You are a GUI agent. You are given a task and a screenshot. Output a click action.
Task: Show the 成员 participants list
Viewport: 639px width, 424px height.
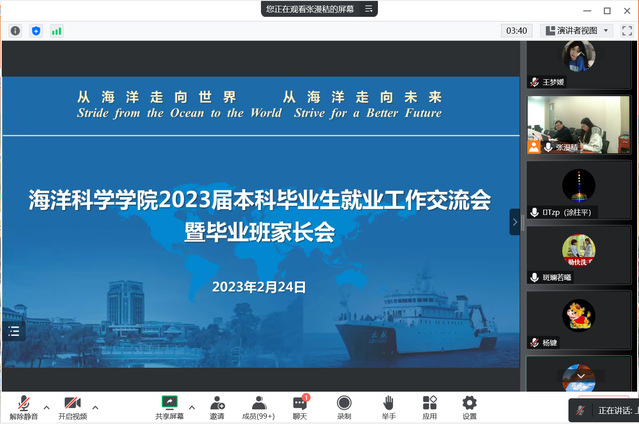258,405
